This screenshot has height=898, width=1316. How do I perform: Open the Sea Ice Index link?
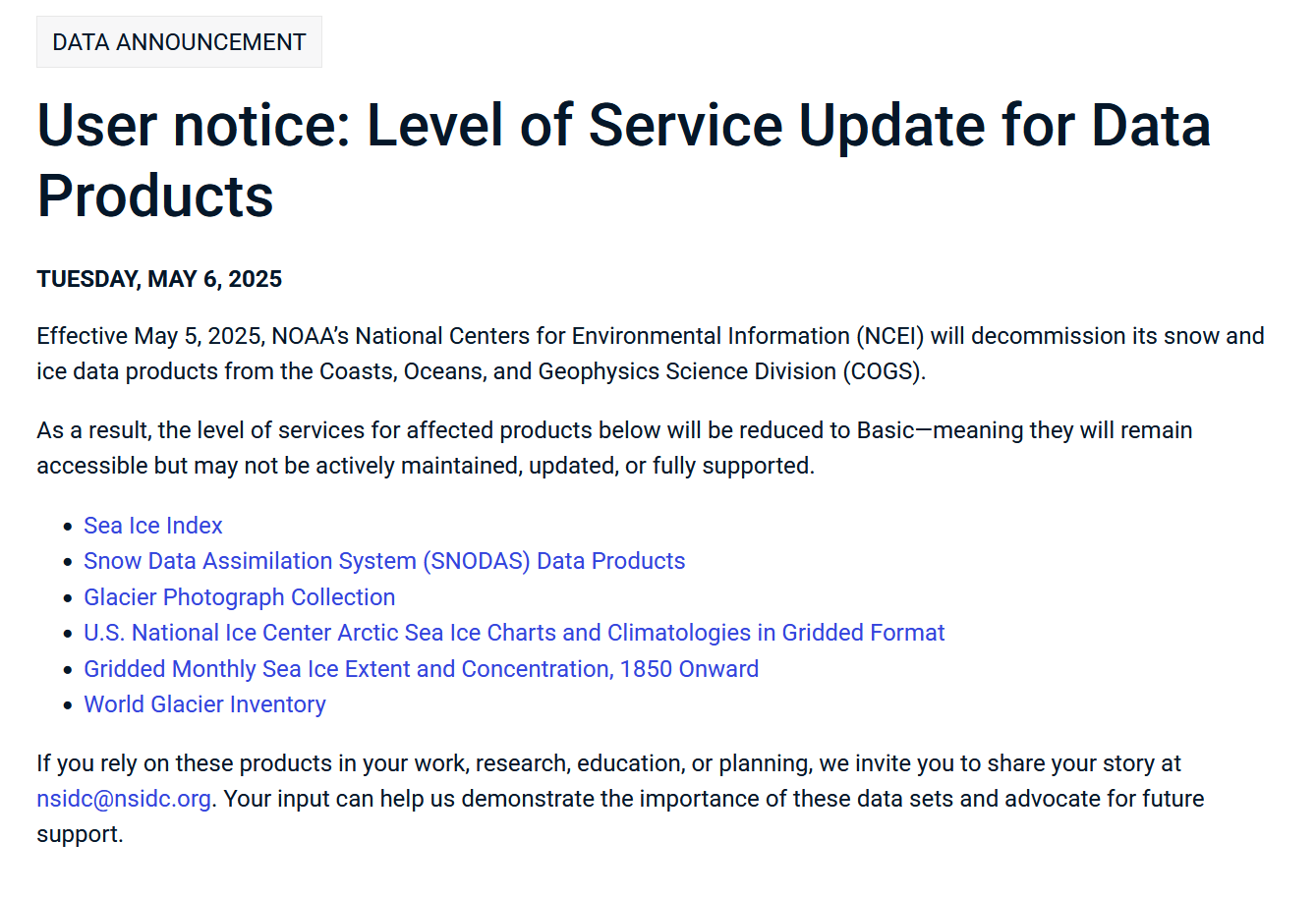coord(153,526)
